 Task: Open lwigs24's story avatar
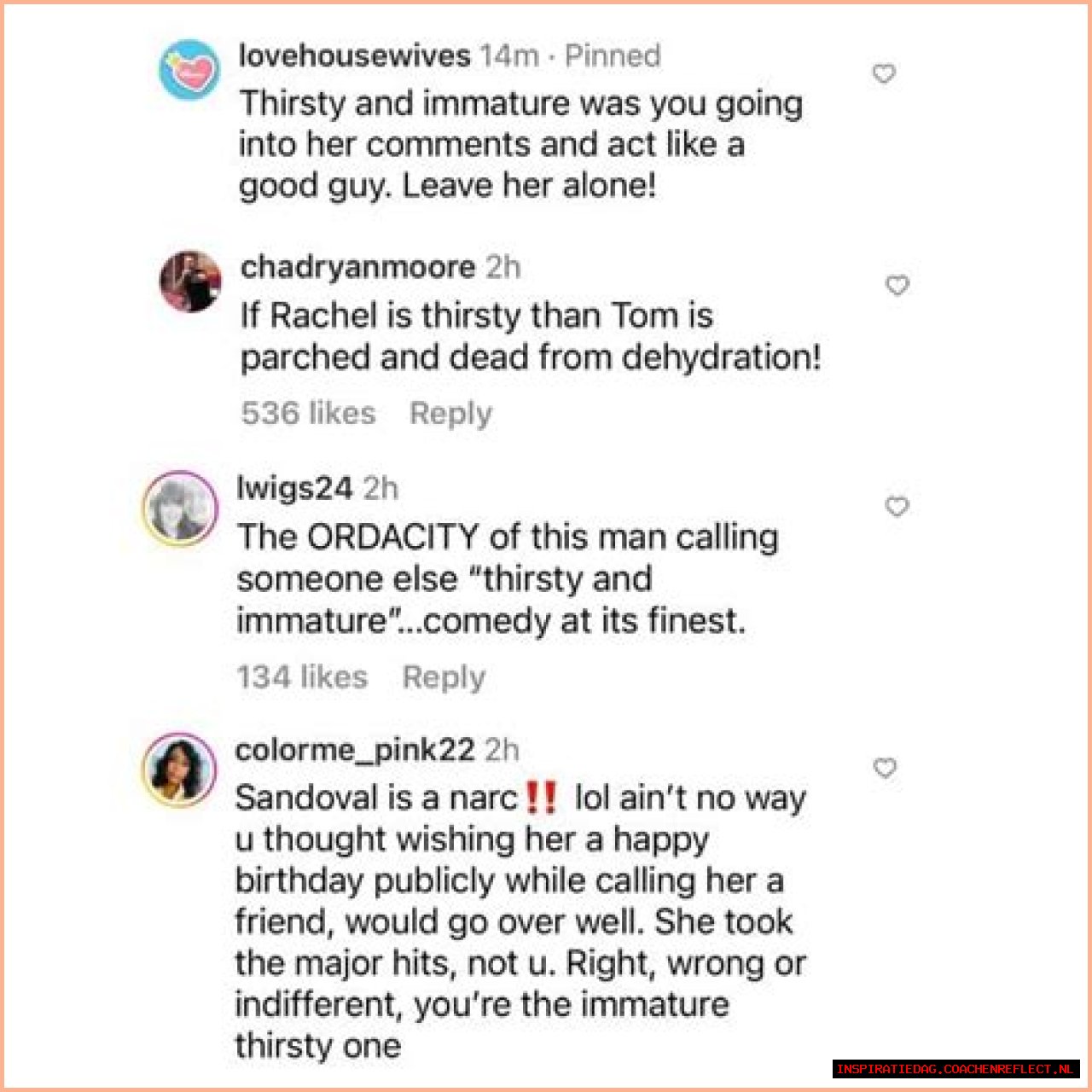(180, 508)
